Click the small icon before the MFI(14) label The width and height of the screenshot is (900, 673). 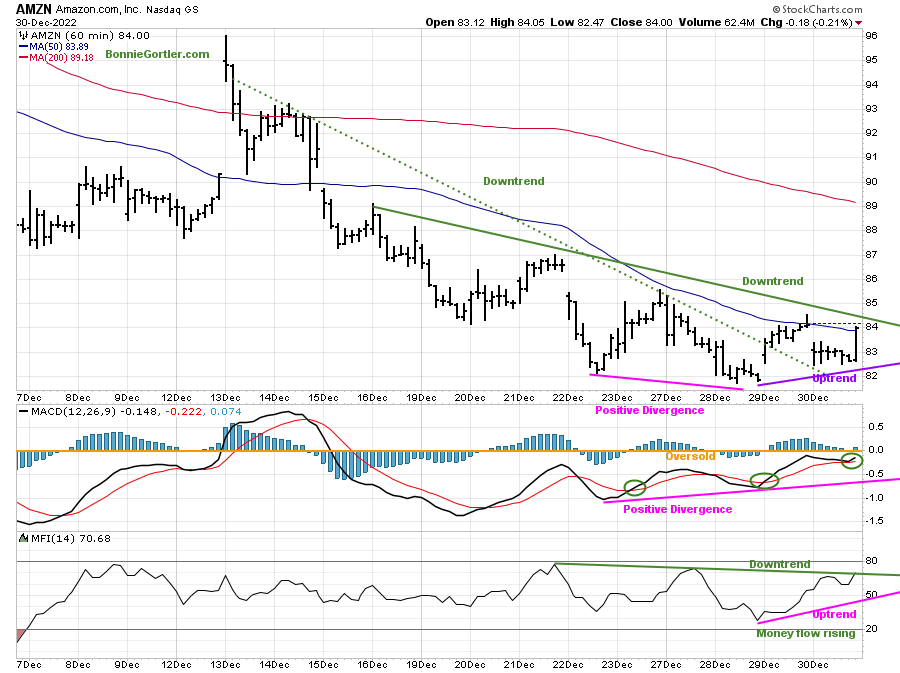pos(24,538)
